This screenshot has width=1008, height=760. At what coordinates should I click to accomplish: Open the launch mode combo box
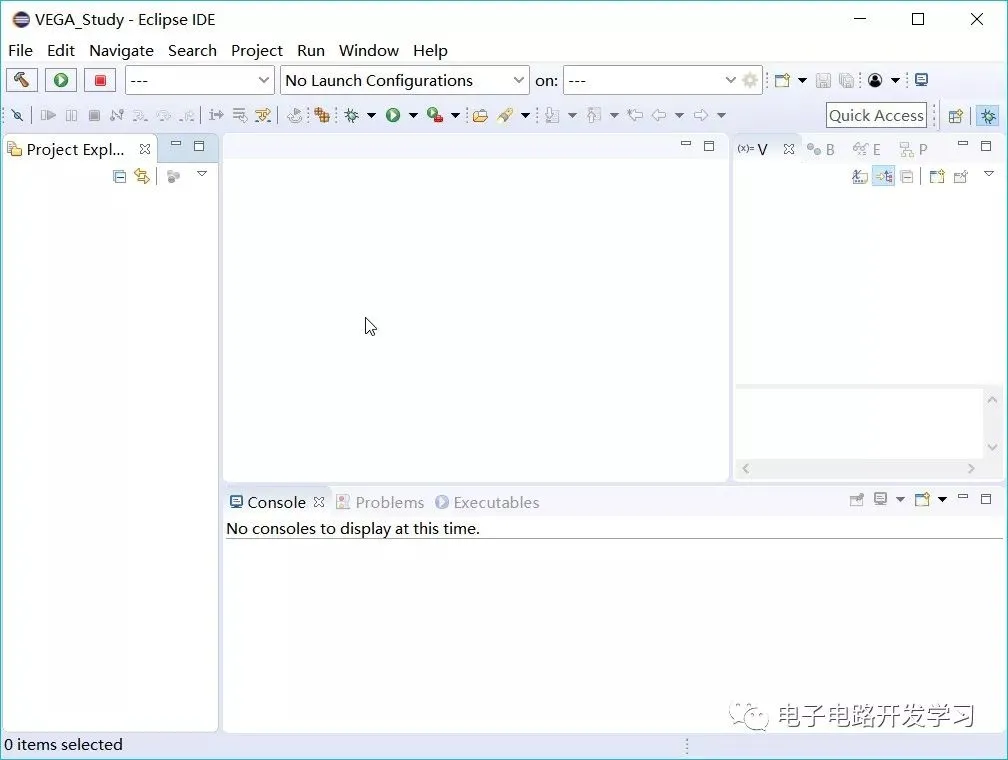pos(199,80)
